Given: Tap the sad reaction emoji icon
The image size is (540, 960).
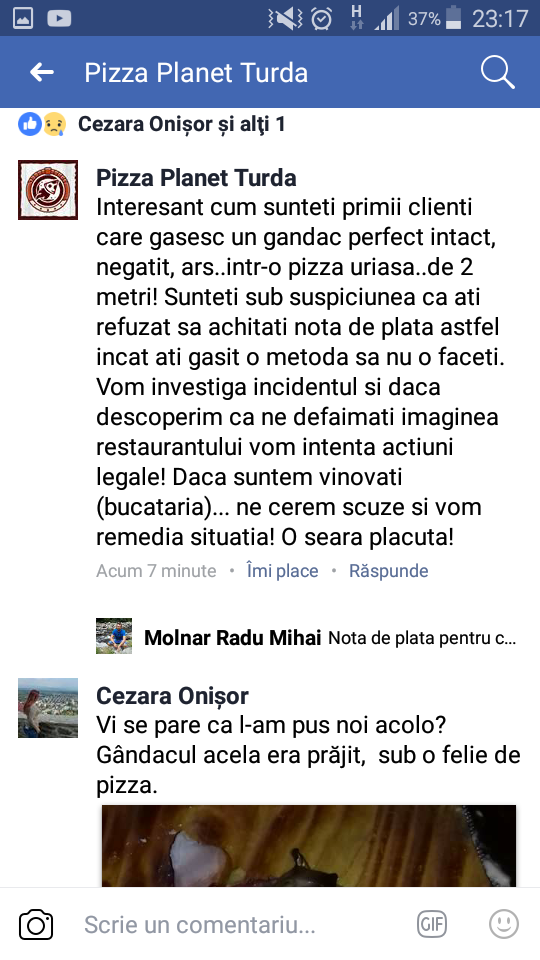Looking at the screenshot, I should (54, 124).
